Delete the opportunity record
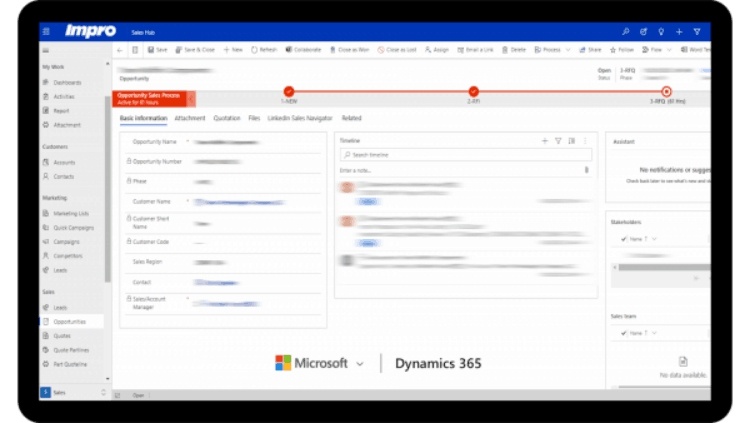Viewport: 750px width, 423px height. point(514,50)
